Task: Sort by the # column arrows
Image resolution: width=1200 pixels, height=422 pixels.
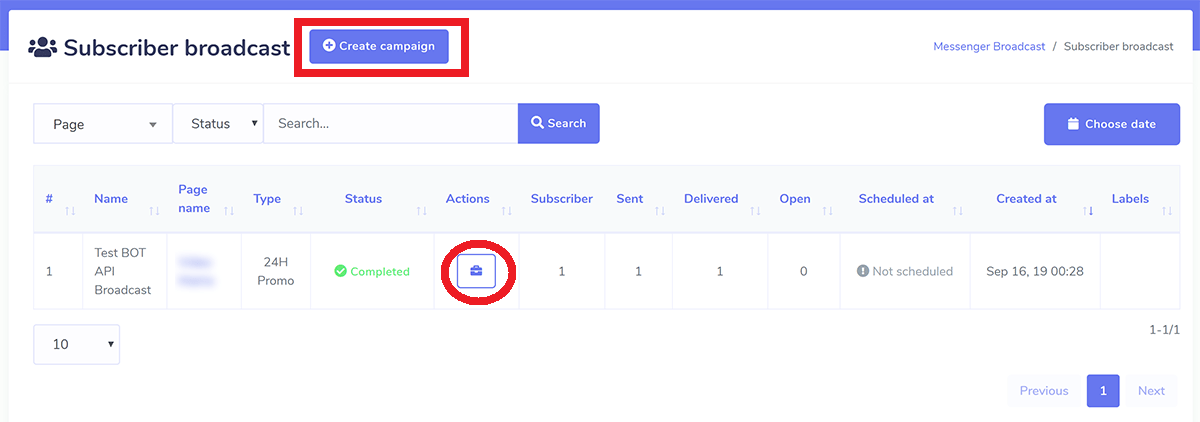Action: pyautogui.click(x=70, y=211)
